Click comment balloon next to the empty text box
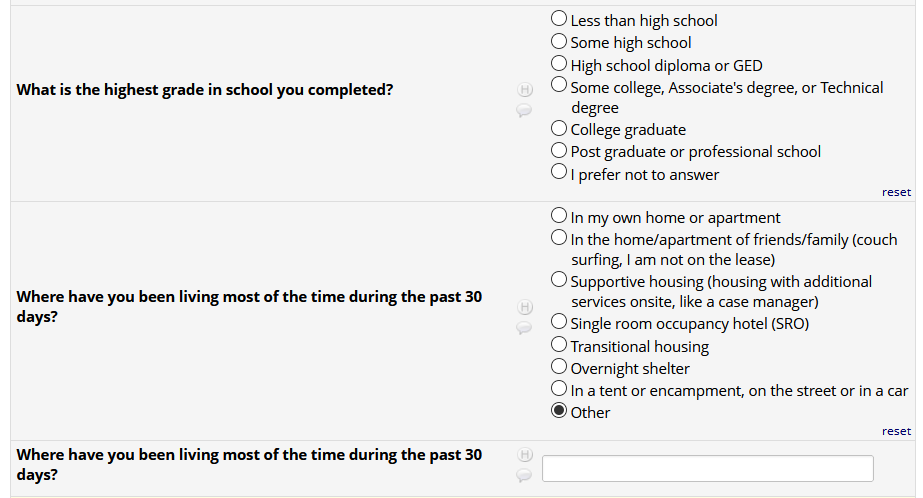923x498 pixels. point(523,475)
